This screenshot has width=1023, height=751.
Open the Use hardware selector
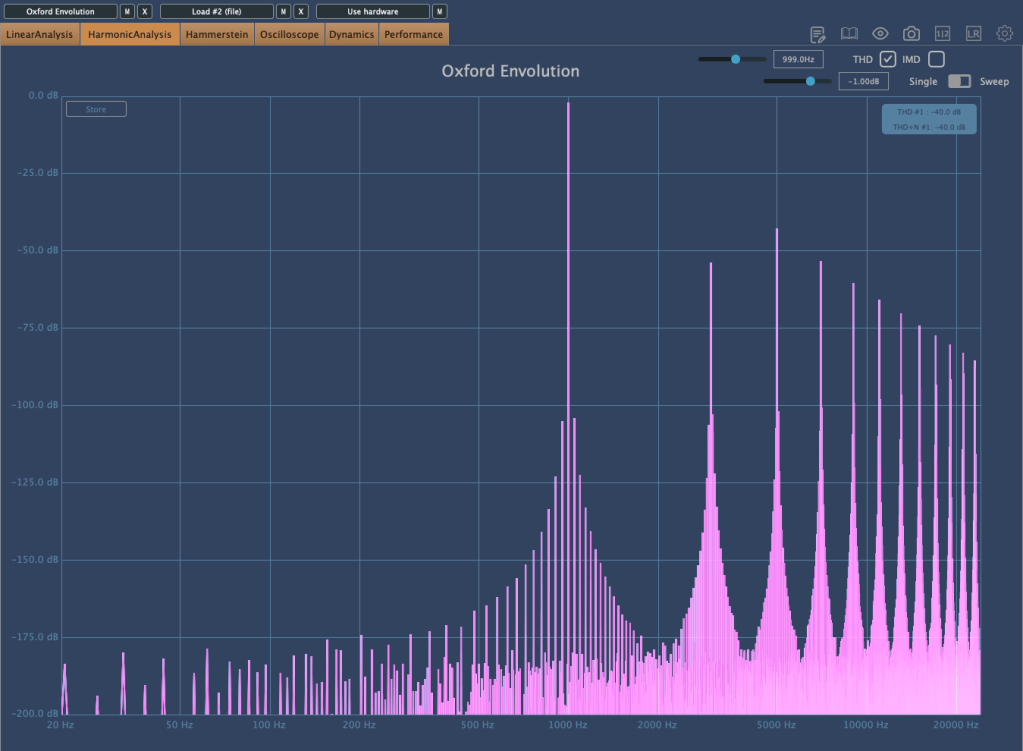[x=372, y=11]
